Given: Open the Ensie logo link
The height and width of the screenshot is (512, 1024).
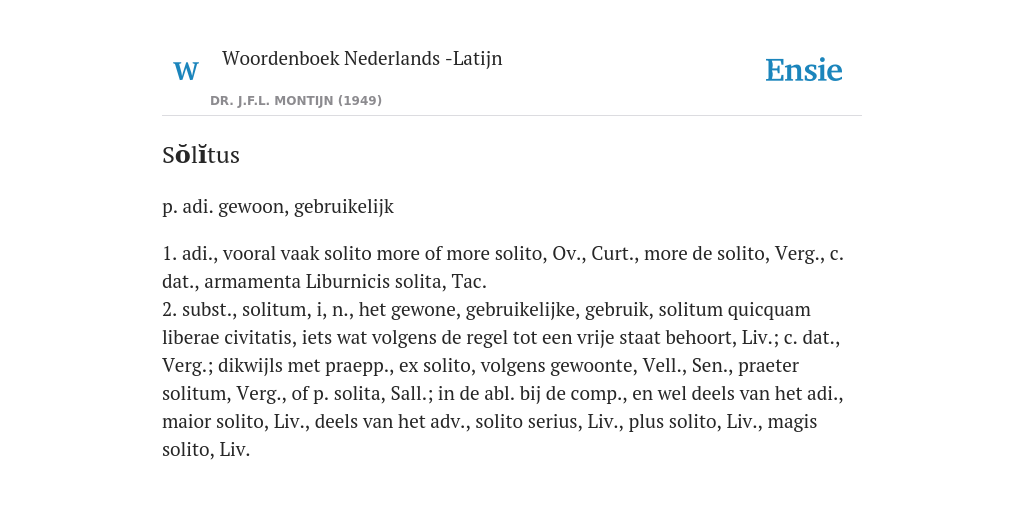Looking at the screenshot, I should (804, 71).
